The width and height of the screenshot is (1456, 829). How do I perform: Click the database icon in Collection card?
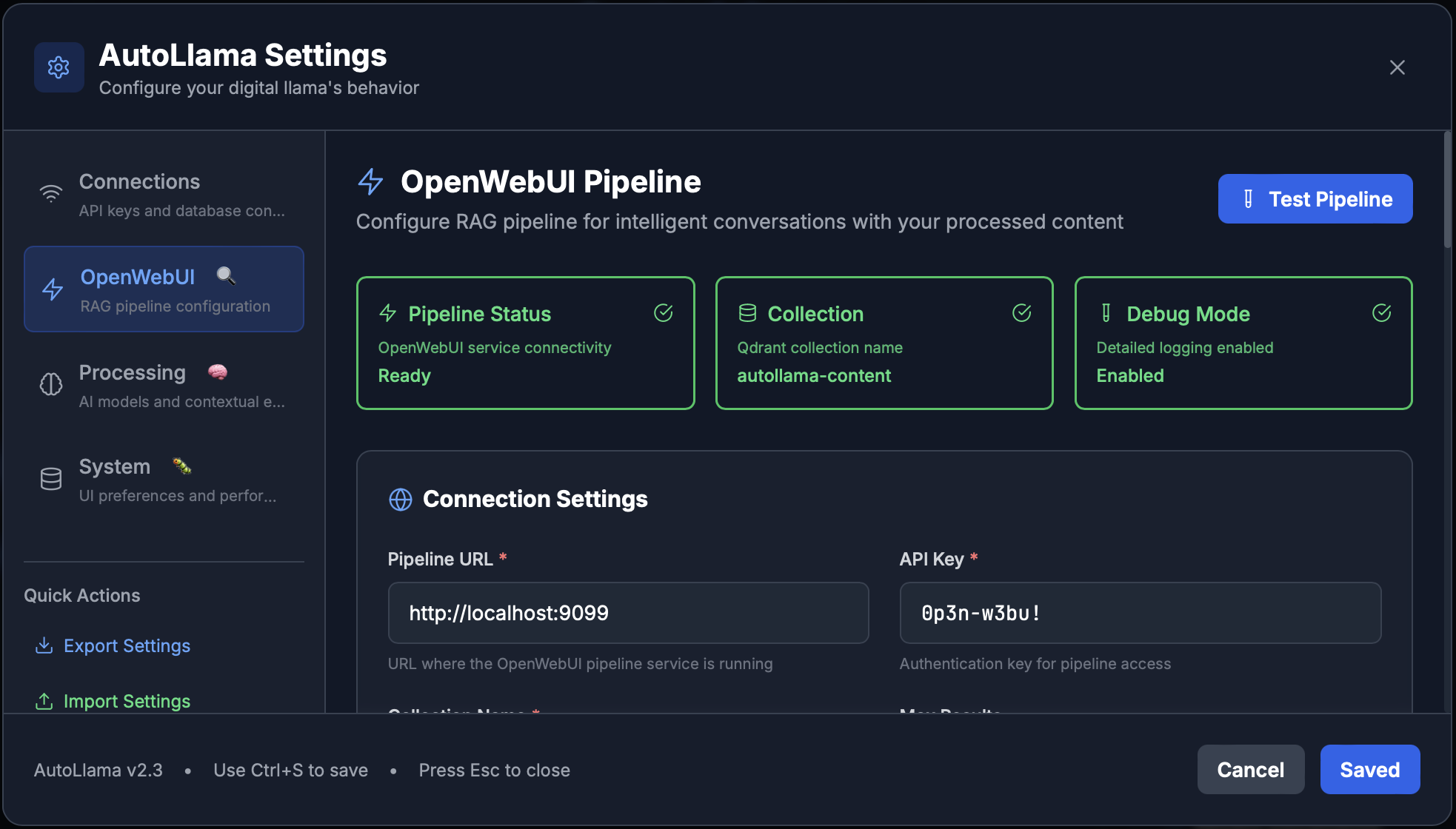pyautogui.click(x=747, y=313)
